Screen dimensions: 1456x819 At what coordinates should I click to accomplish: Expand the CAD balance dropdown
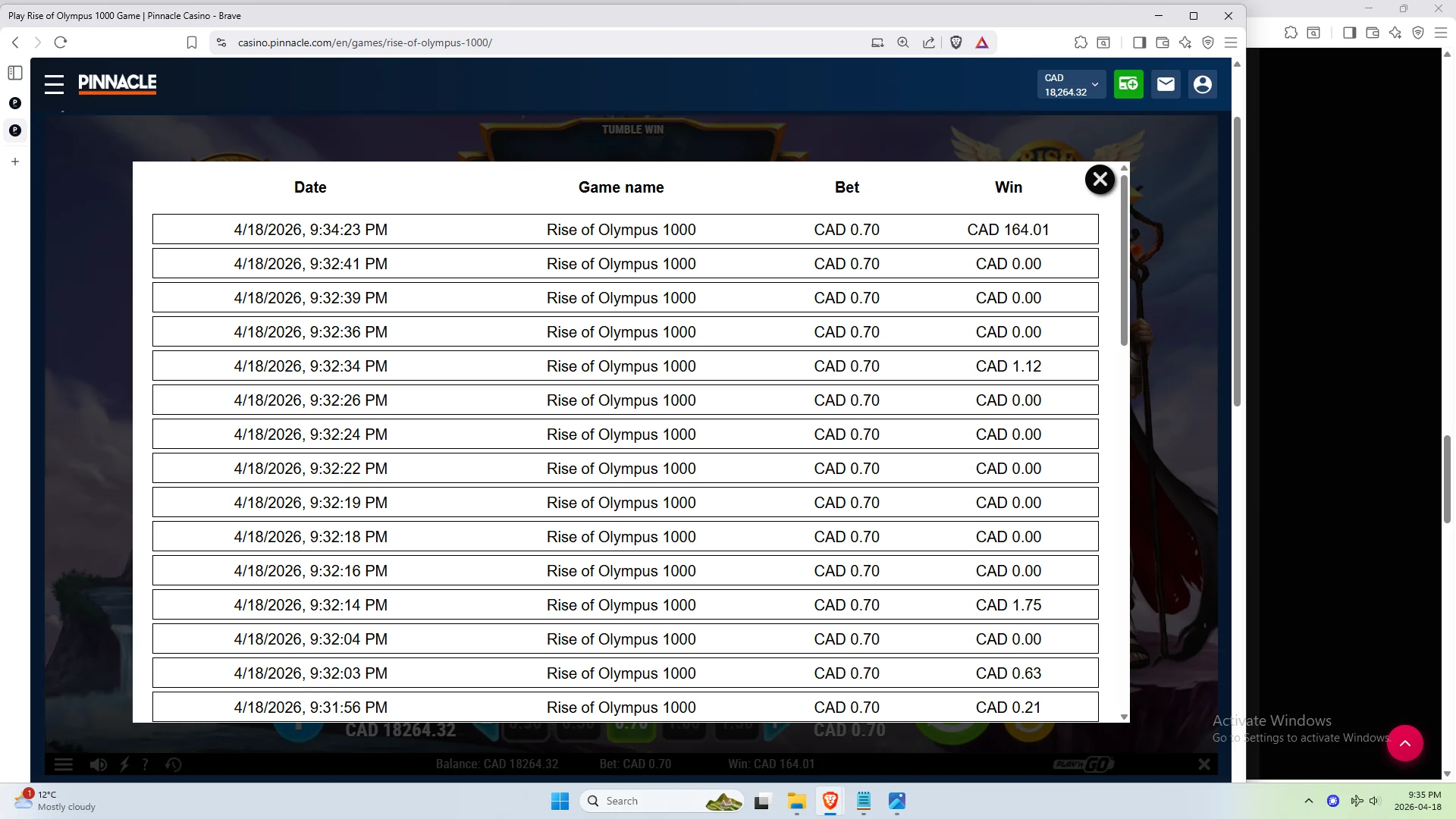coord(1072,84)
